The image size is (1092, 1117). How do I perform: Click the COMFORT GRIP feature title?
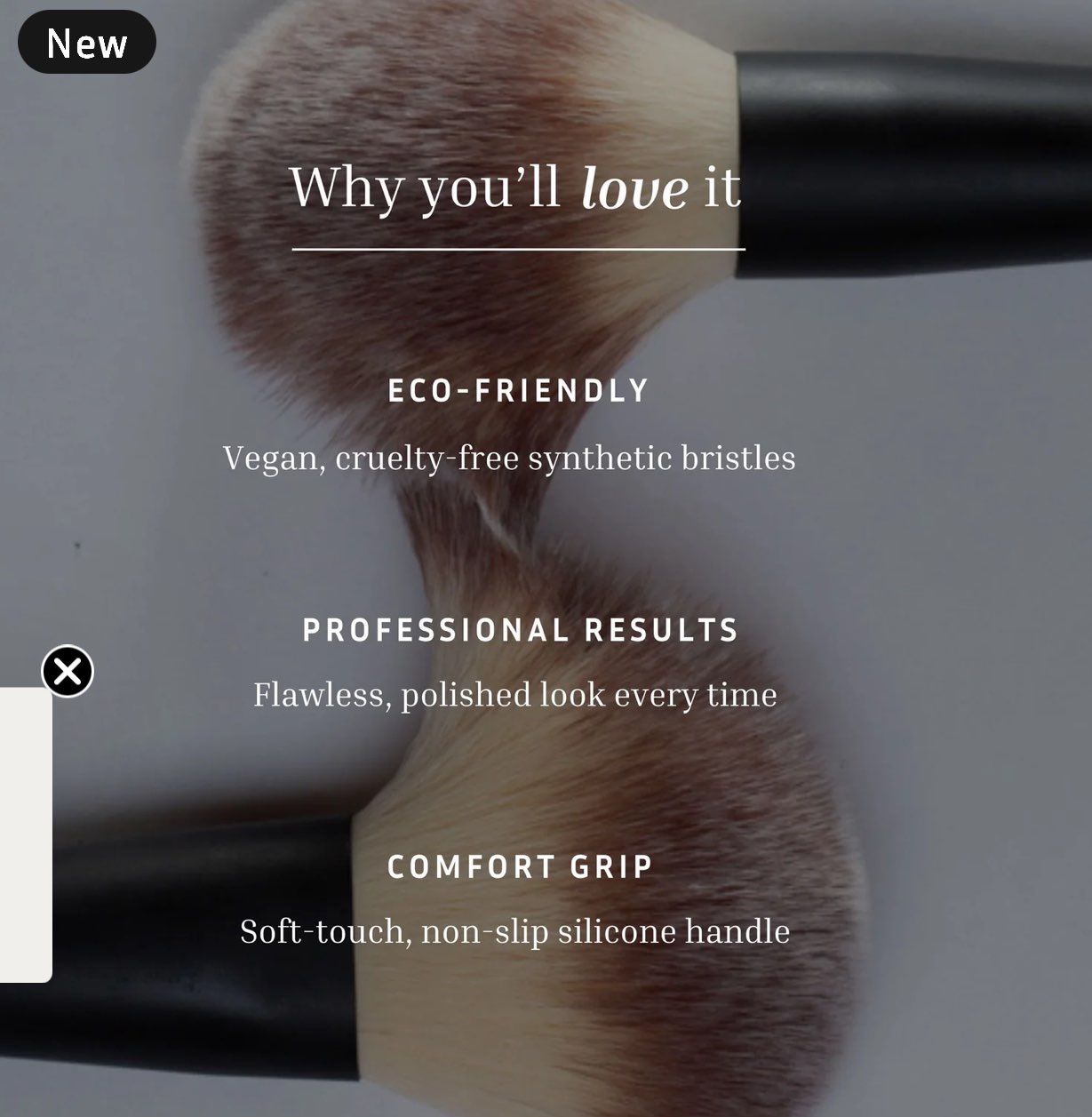521,866
